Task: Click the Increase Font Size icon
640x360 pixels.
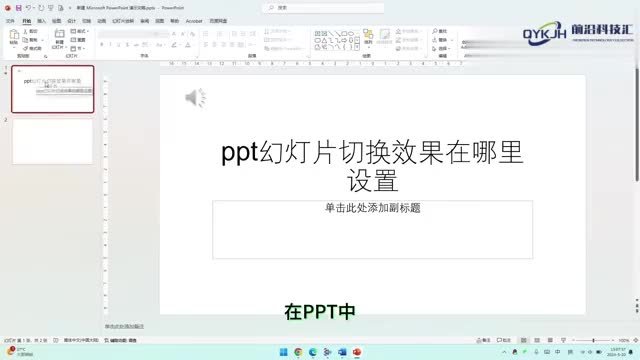Action: (174, 34)
